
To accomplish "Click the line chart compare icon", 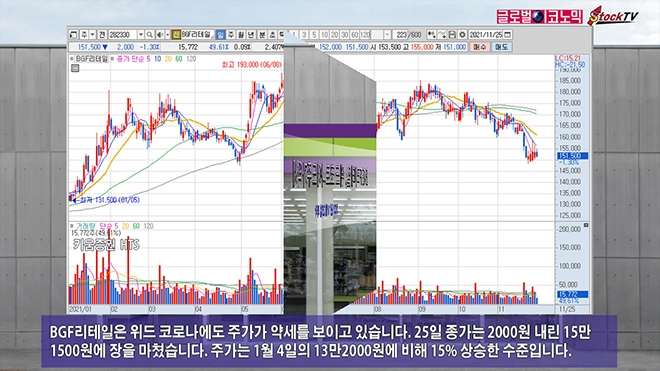I will click(x=442, y=35).
